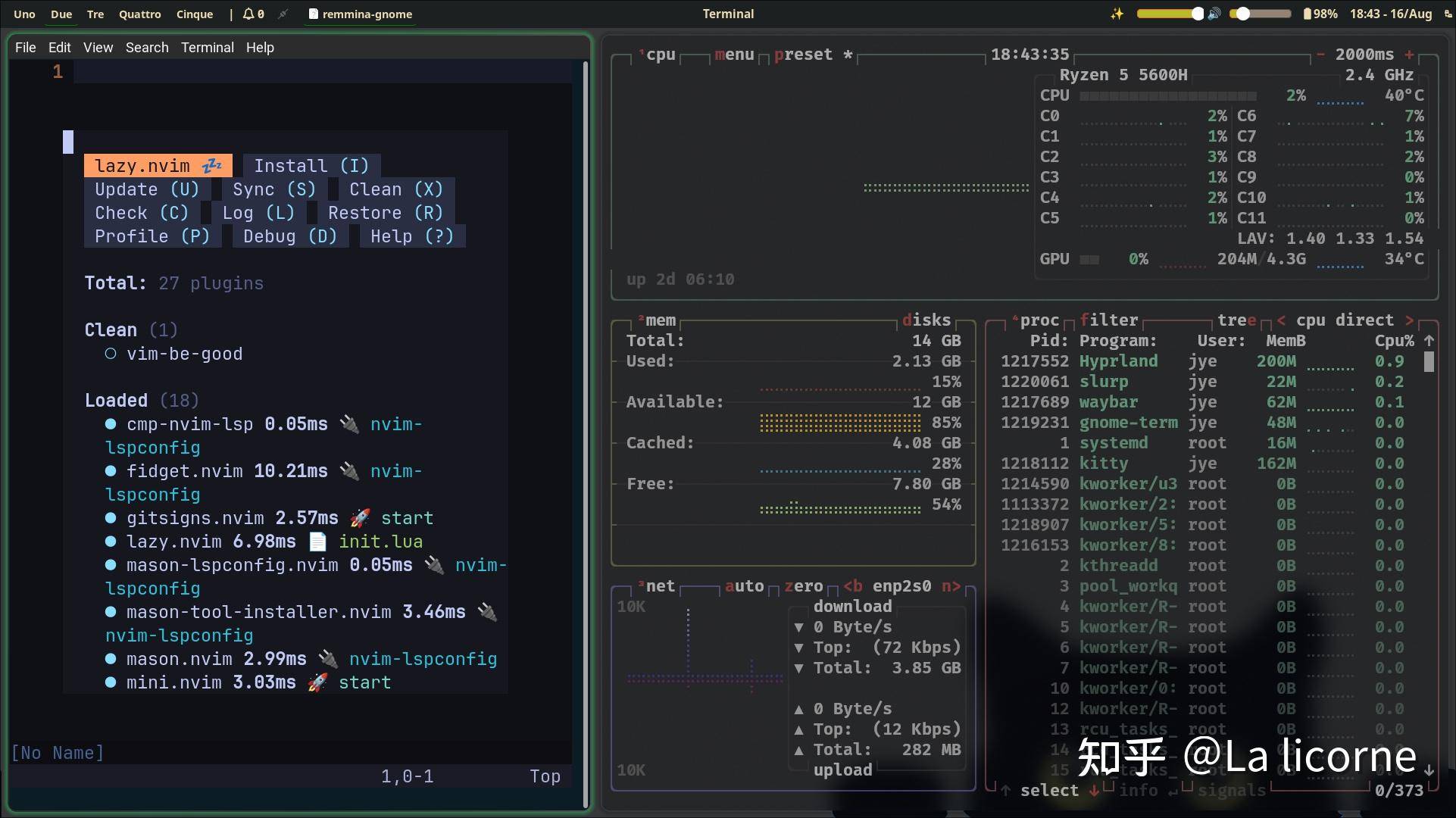Click the sparkle brightness icon in top bar

[x=1117, y=14]
